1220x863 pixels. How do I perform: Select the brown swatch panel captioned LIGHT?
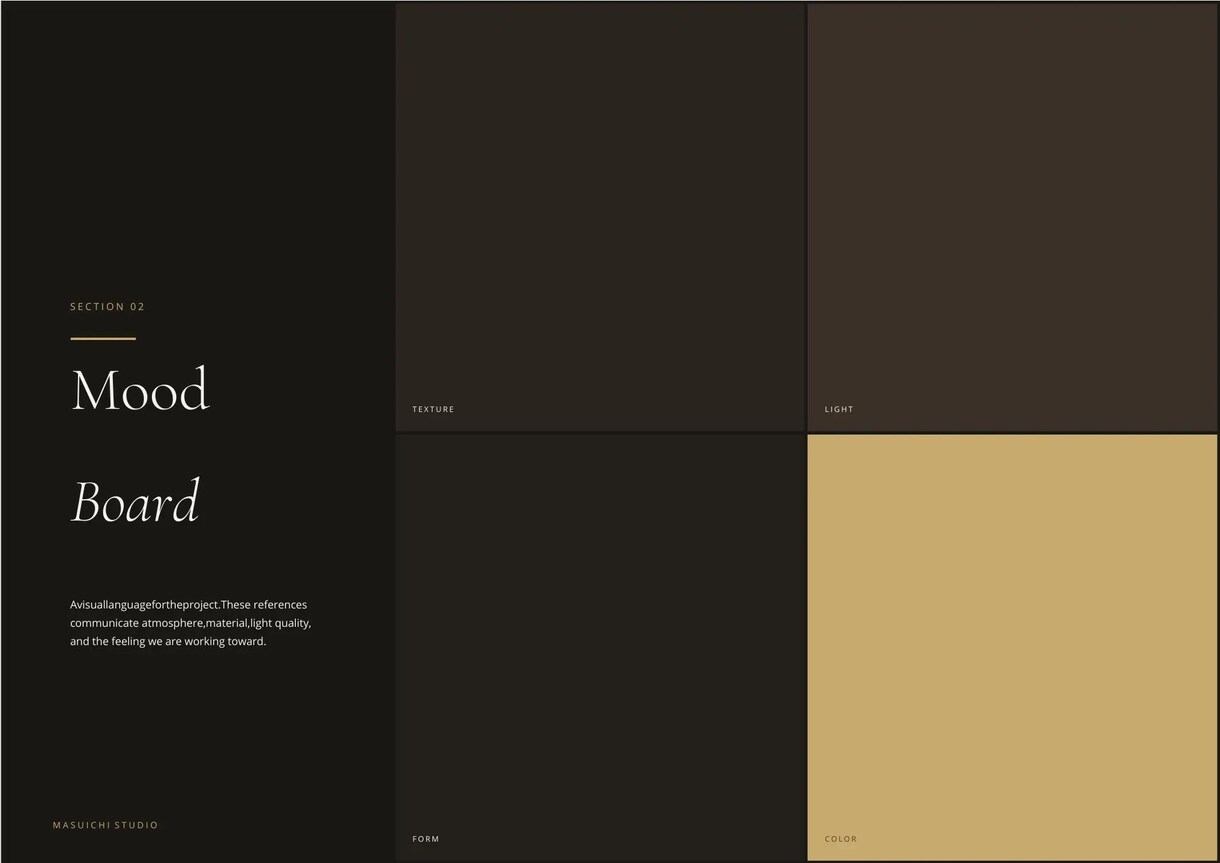coord(1012,217)
